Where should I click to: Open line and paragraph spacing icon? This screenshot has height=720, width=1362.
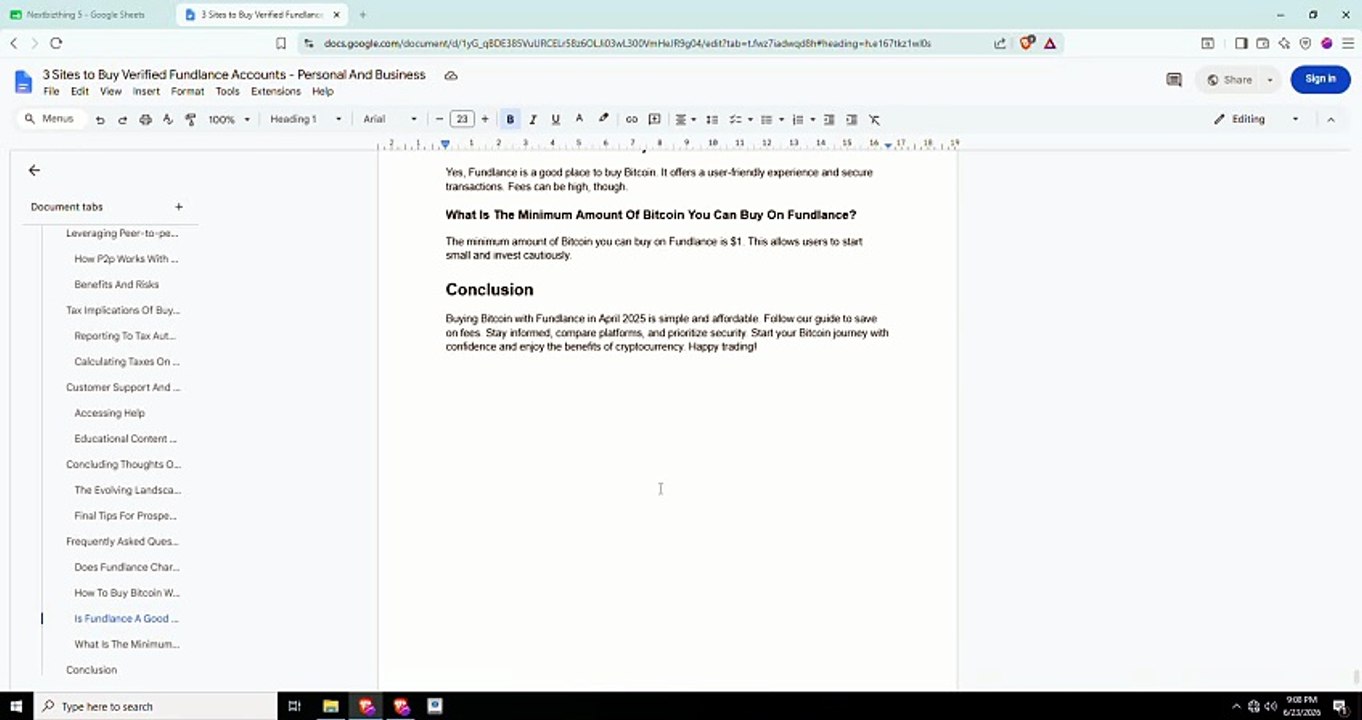pos(712,120)
